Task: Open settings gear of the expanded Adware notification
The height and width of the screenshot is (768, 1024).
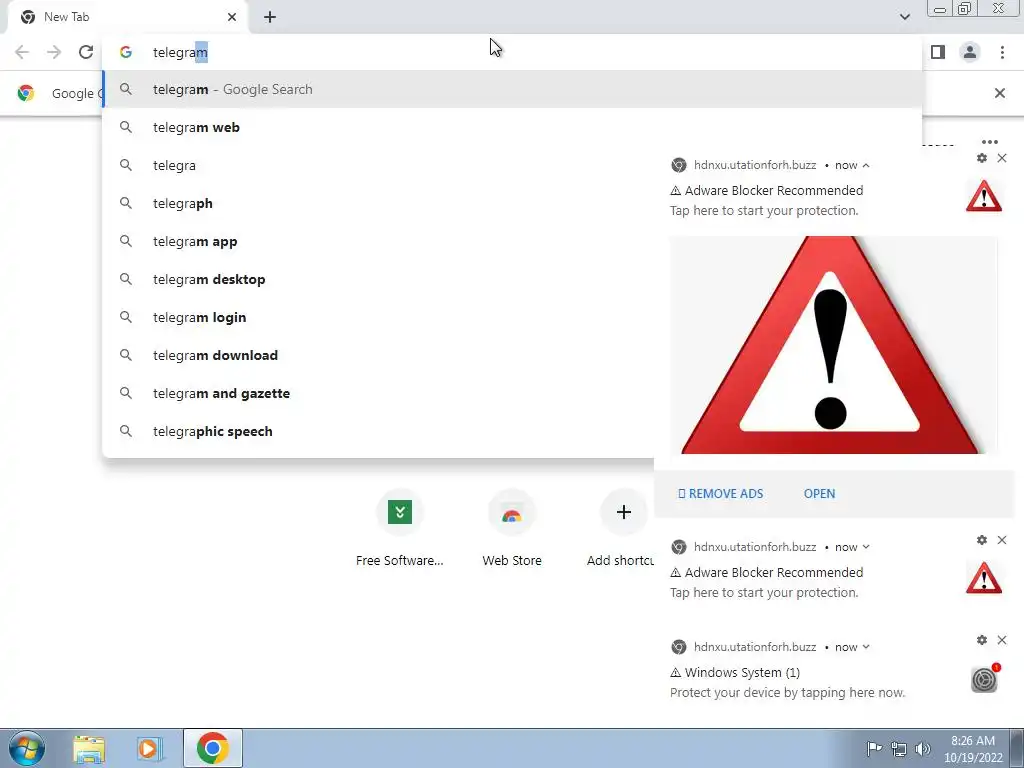Action: pos(982,158)
